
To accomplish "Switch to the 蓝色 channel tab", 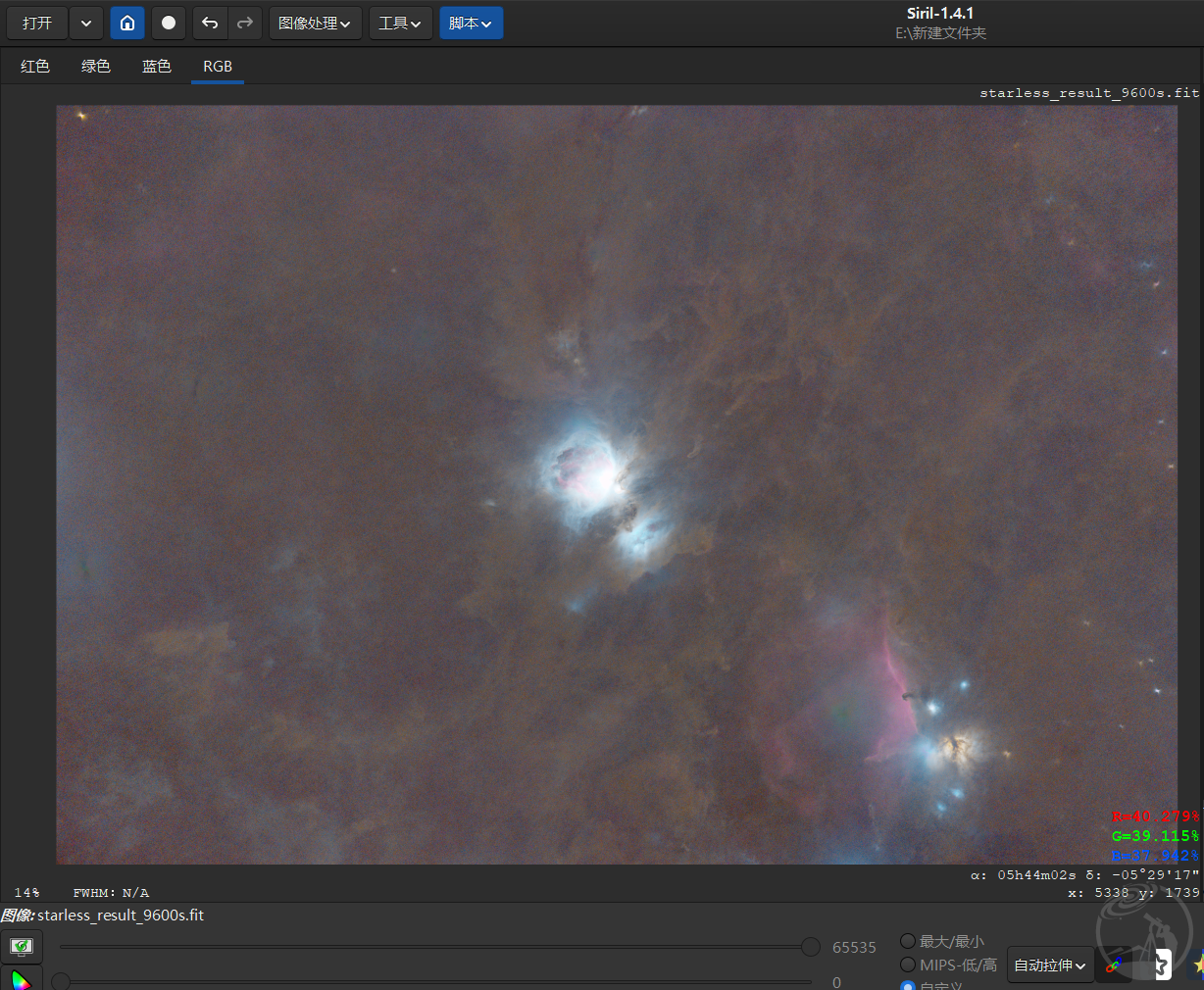I will pos(157,66).
